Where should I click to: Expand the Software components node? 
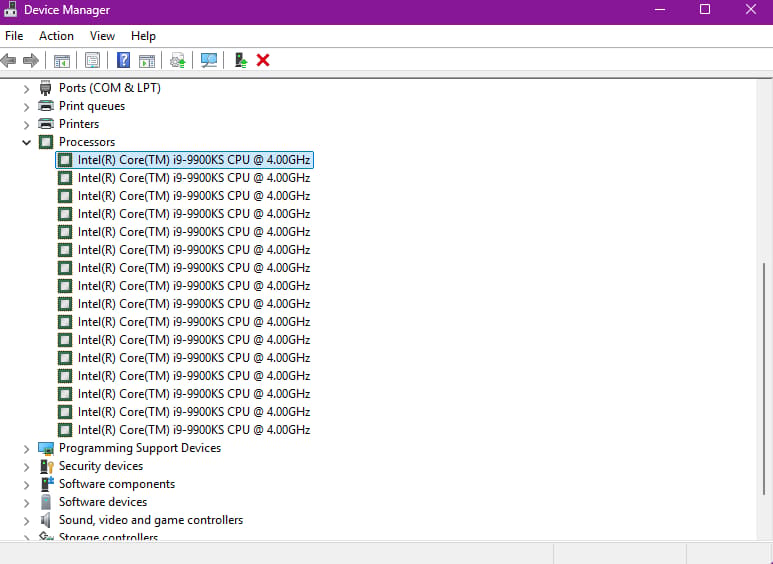click(x=27, y=485)
